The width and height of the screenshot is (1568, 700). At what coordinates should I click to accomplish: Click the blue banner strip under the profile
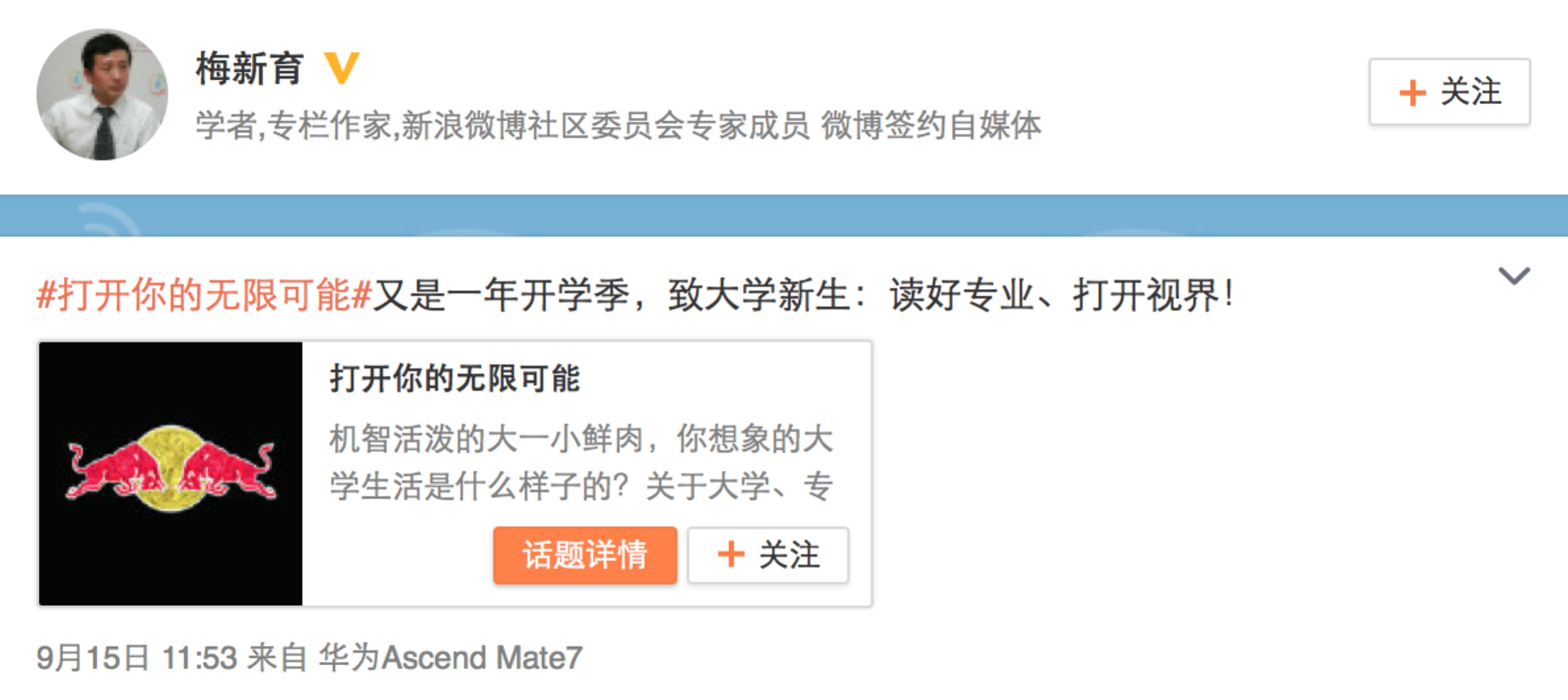click(784, 215)
